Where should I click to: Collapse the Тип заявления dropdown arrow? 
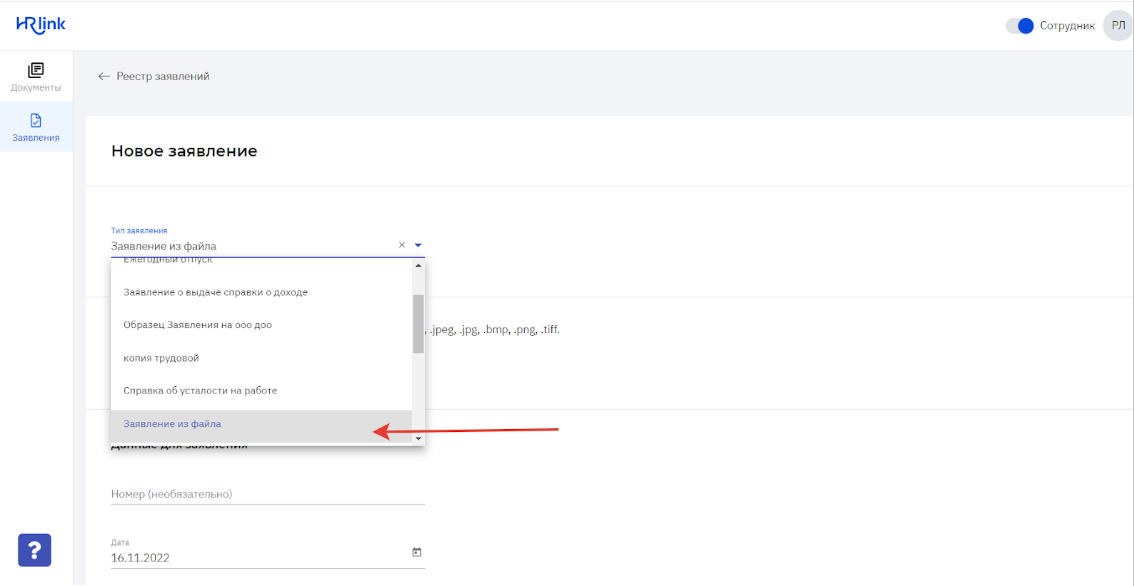(x=418, y=245)
